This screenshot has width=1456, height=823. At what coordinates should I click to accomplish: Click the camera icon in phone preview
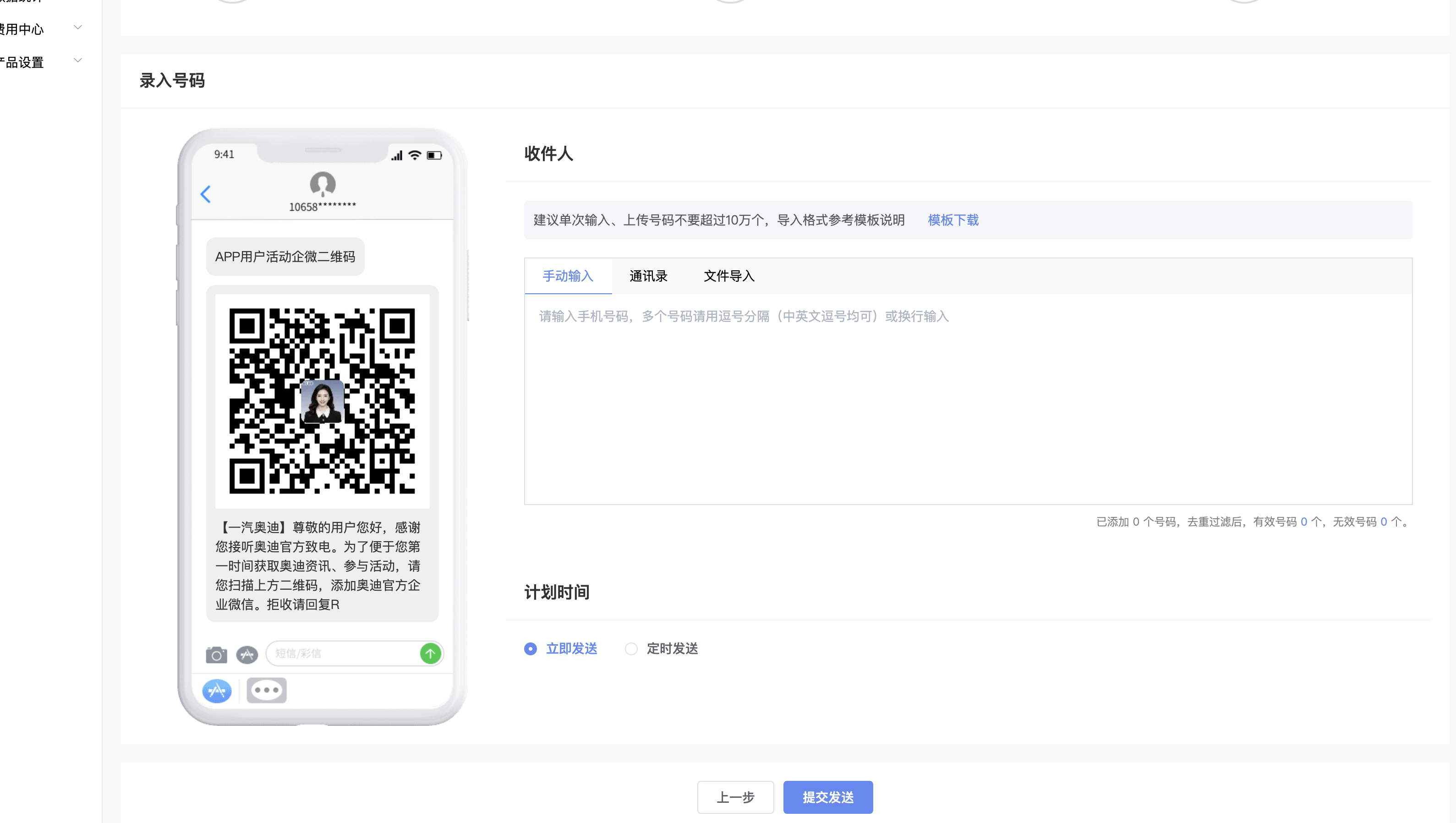tap(217, 654)
